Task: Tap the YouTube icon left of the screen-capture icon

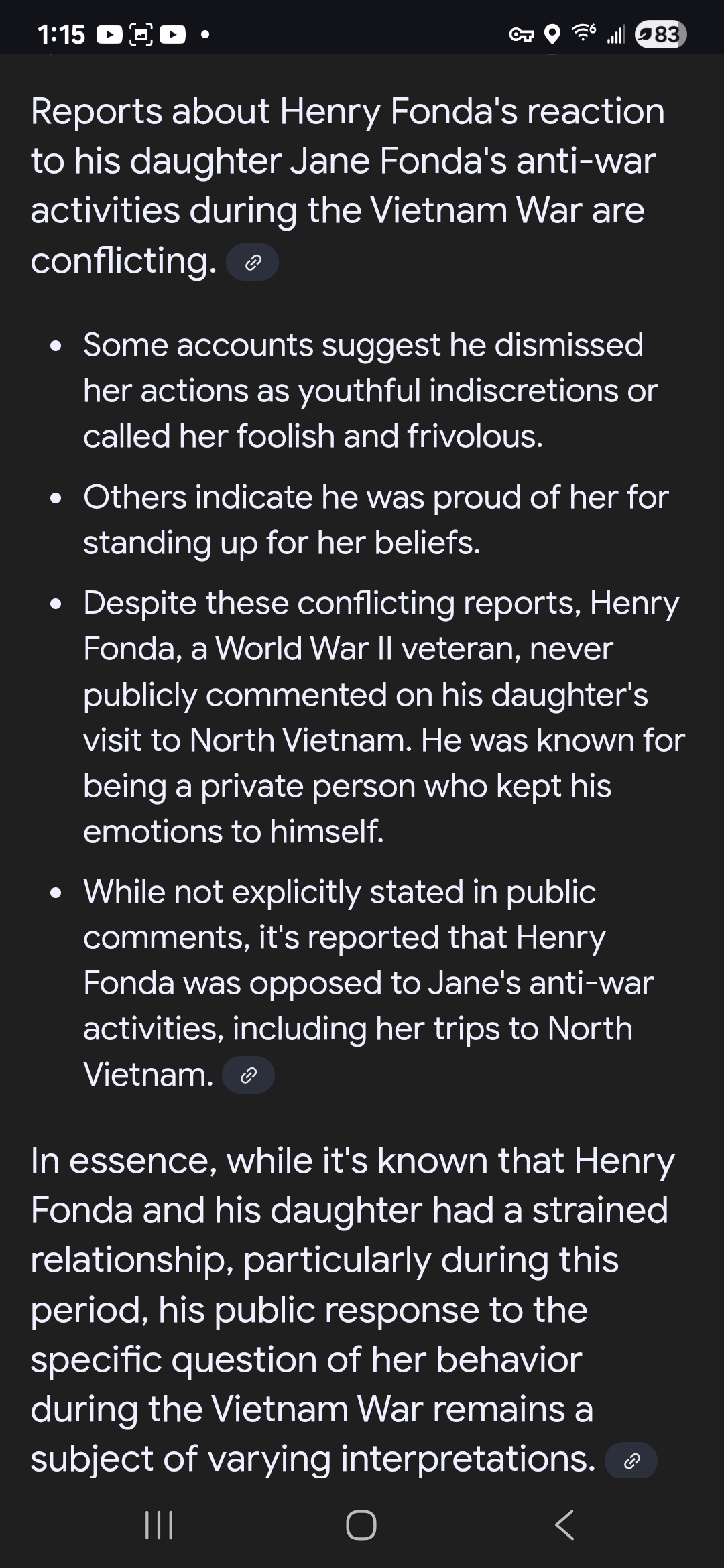Action: pos(109,34)
